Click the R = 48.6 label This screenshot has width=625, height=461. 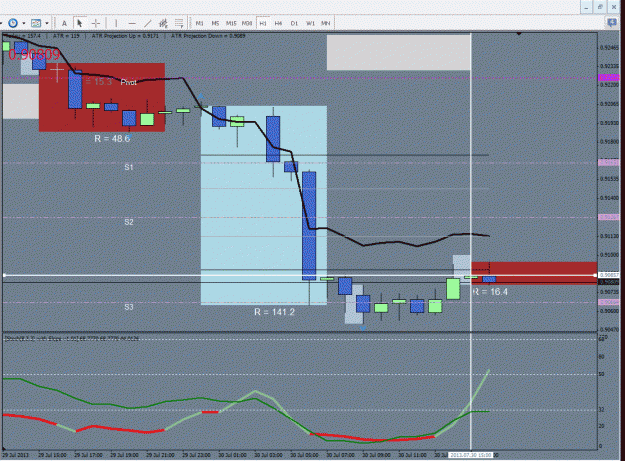click(x=112, y=139)
